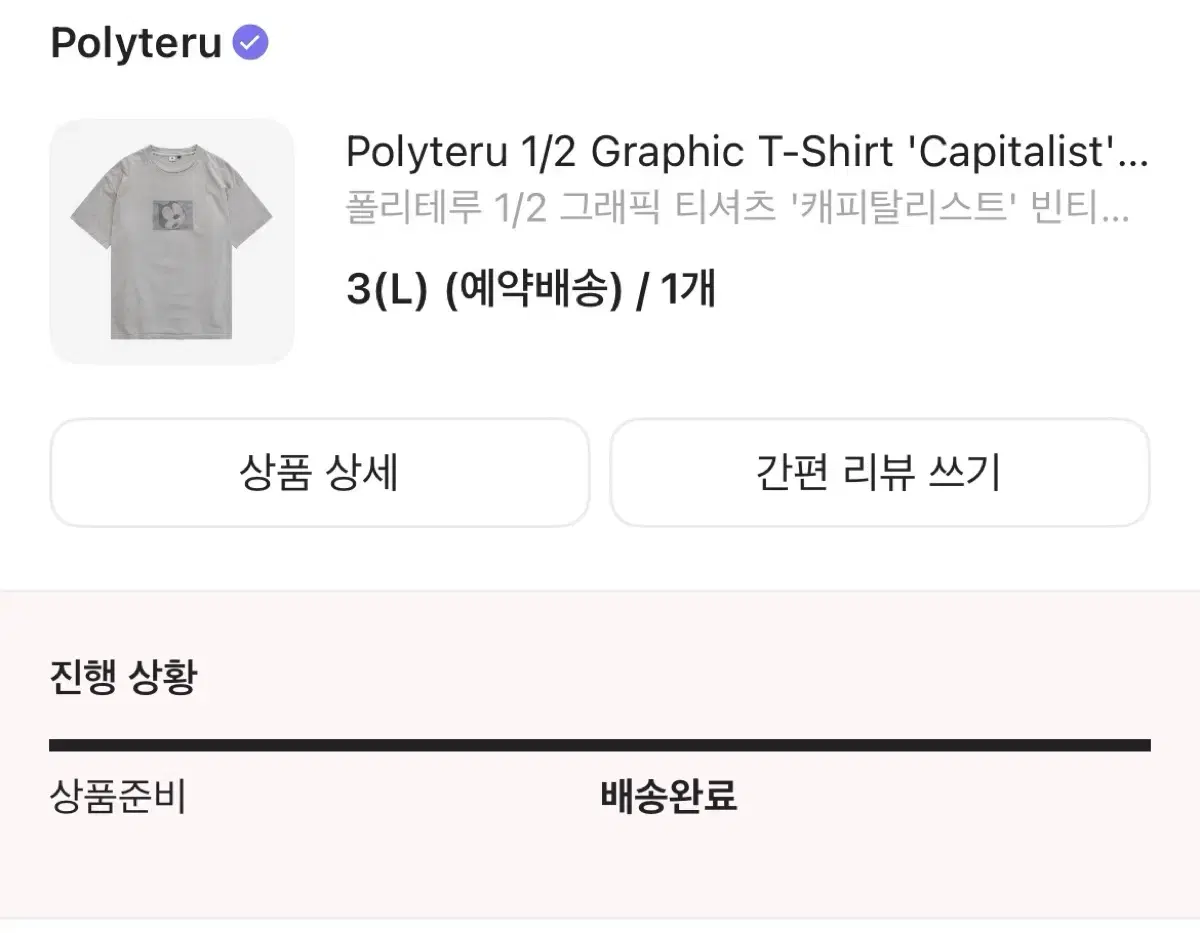Click the black delivery progress bar
Viewport: 1200px width, 933px height.
[x=600, y=745]
